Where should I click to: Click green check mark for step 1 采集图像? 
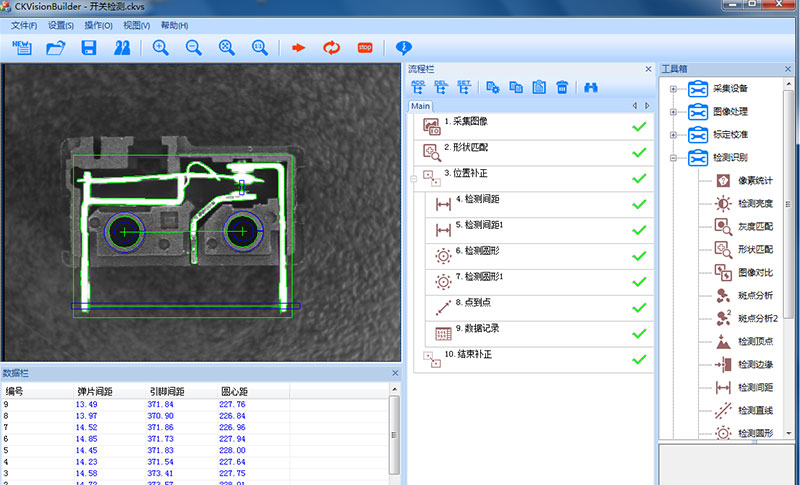[x=639, y=126]
